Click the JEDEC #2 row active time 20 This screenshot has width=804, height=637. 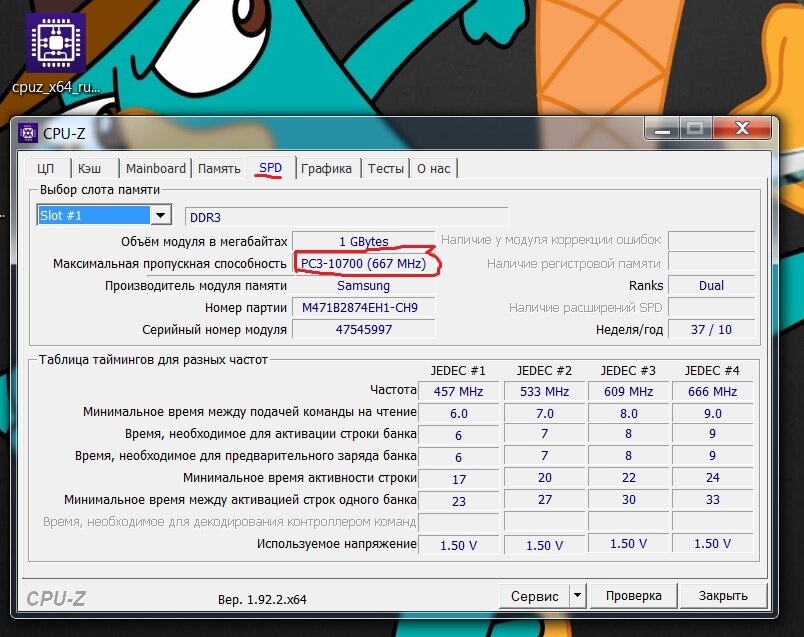point(545,477)
